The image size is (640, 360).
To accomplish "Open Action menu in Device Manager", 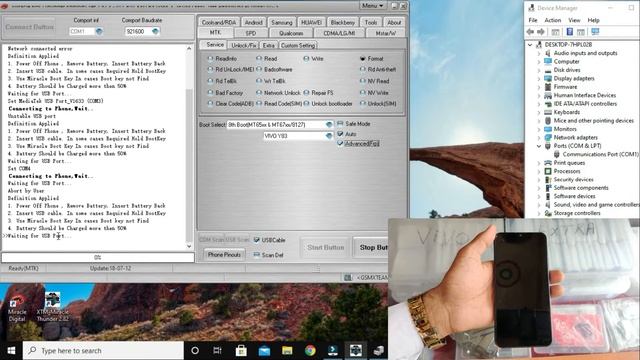I will point(553,20).
